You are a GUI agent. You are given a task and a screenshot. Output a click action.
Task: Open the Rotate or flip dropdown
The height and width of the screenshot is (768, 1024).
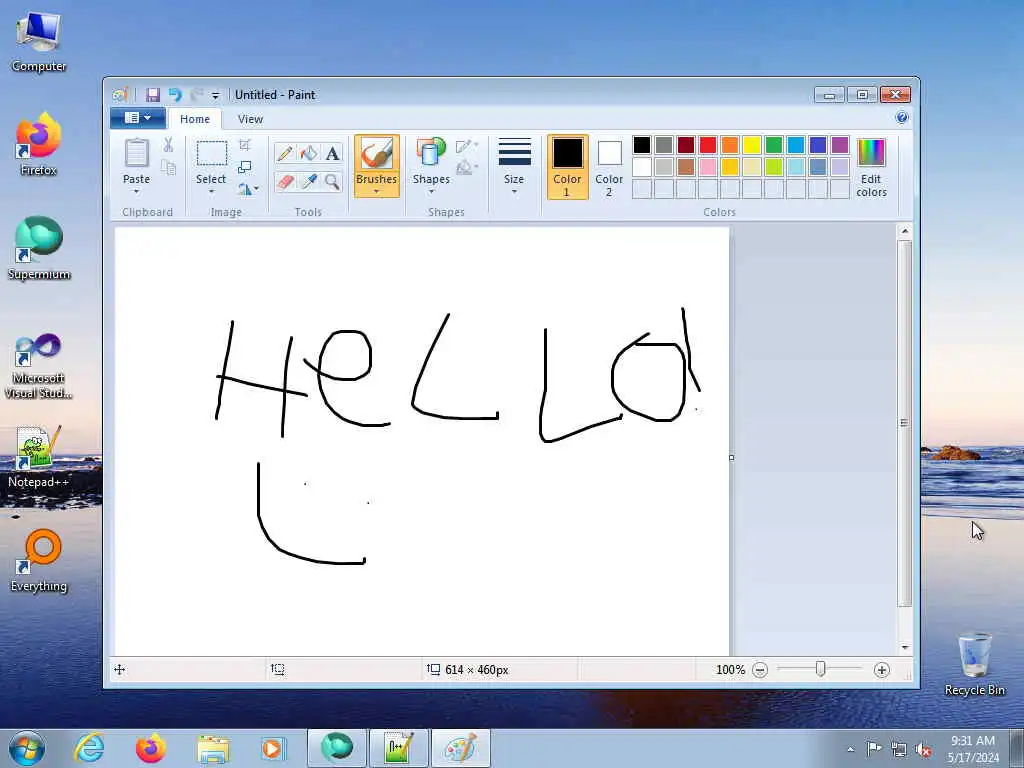(248, 189)
